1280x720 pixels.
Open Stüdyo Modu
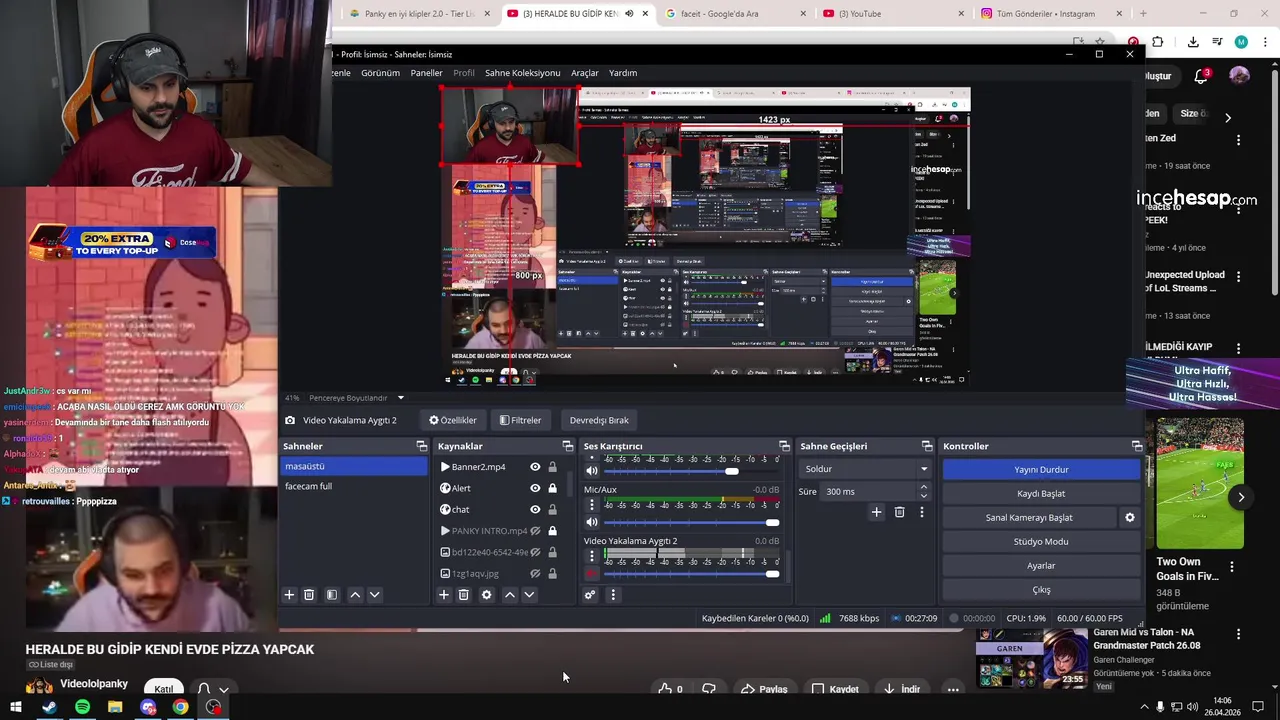(x=1041, y=541)
